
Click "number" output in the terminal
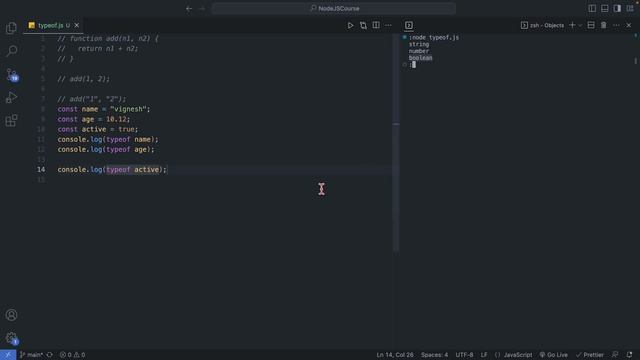coord(419,51)
